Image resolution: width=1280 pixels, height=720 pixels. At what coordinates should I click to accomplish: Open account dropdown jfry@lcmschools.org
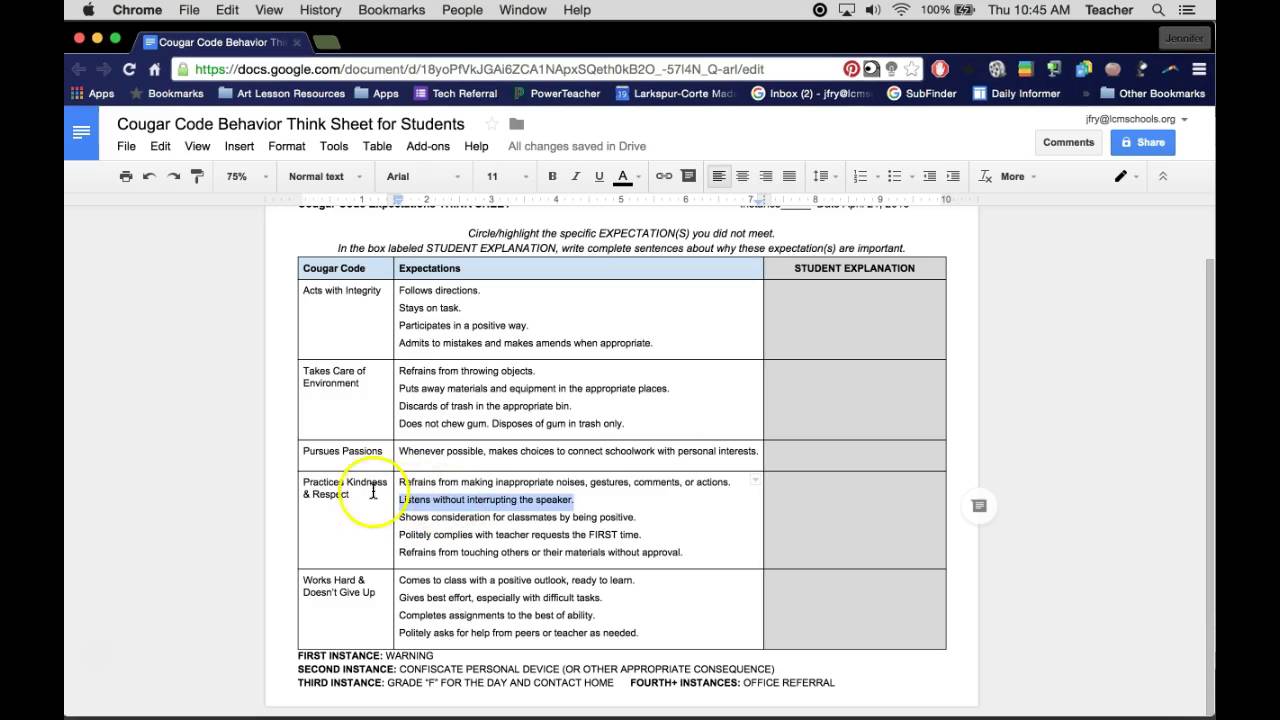(1137, 119)
